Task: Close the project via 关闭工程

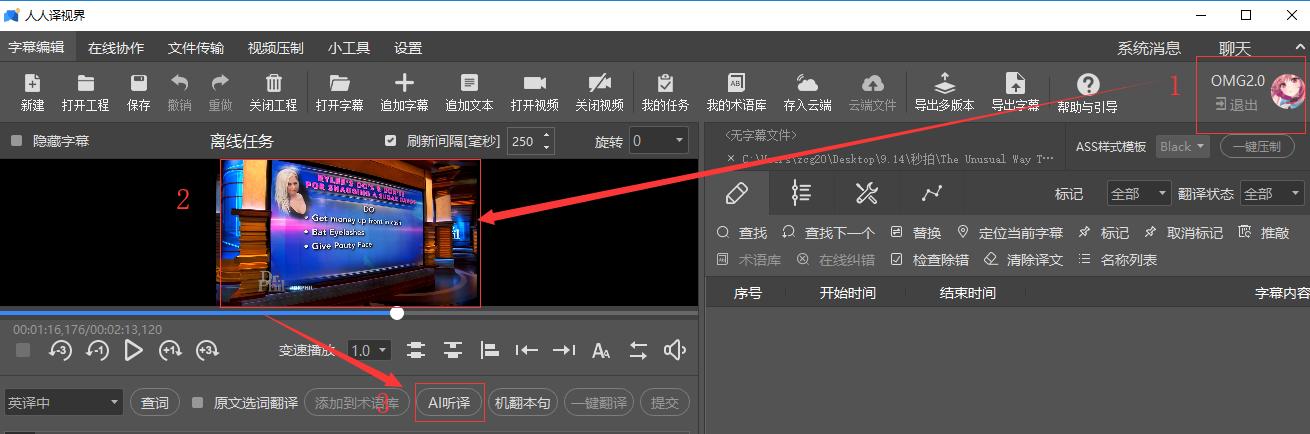Action: pyautogui.click(x=273, y=92)
